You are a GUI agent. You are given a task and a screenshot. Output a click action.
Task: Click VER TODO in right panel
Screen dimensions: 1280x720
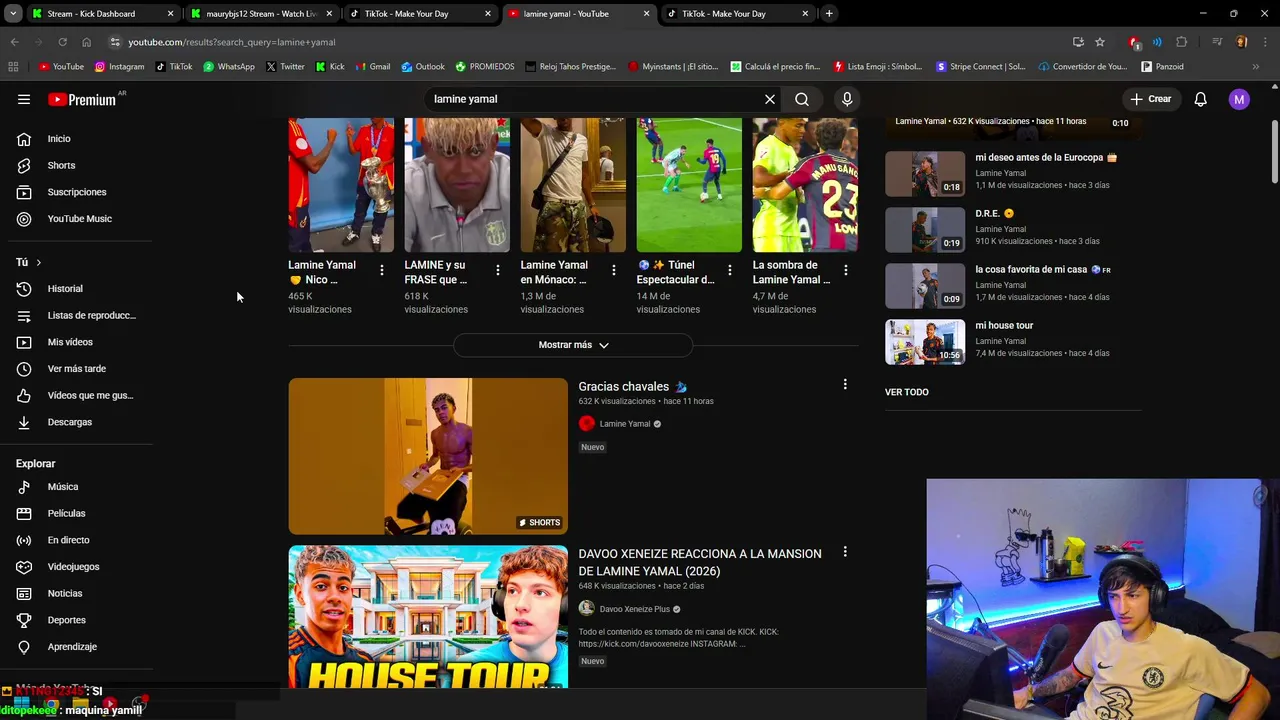[907, 392]
